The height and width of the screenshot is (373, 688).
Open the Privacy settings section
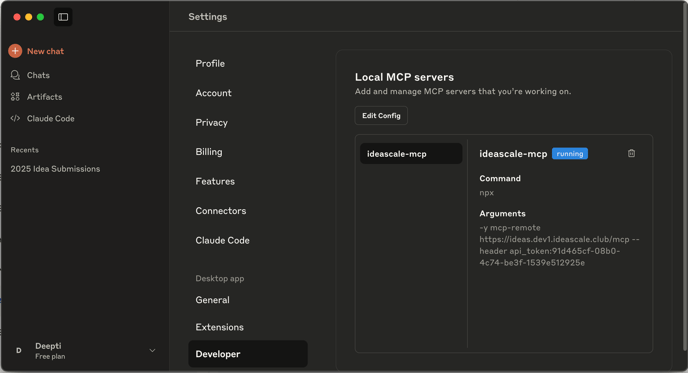[211, 122]
